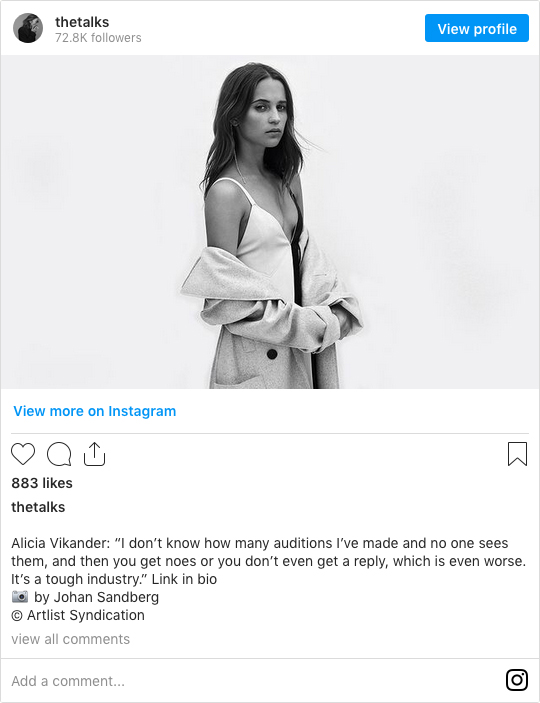Save the post with the bookmark icon
The height and width of the screenshot is (703, 540).
click(x=517, y=454)
